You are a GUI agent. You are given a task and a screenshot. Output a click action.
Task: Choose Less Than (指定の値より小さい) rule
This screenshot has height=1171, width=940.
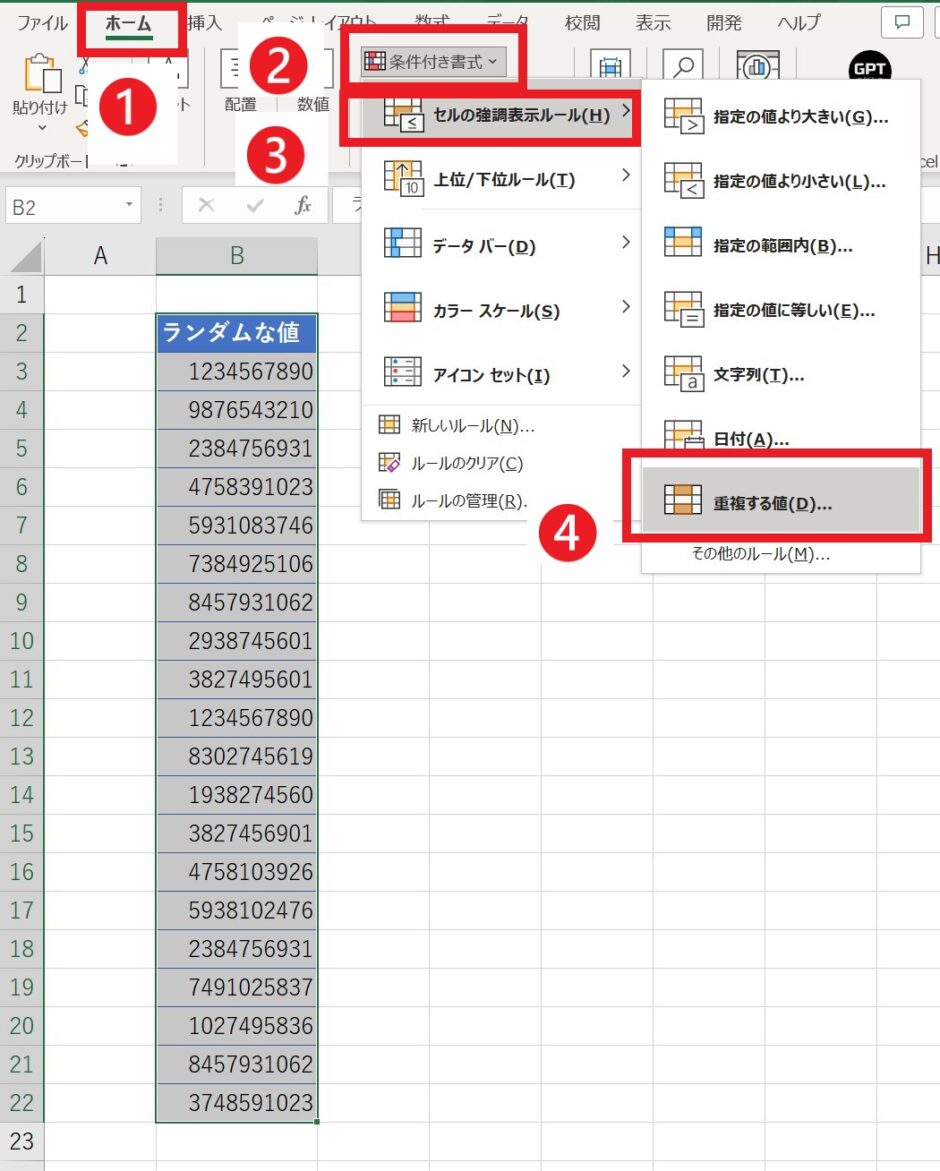780,181
